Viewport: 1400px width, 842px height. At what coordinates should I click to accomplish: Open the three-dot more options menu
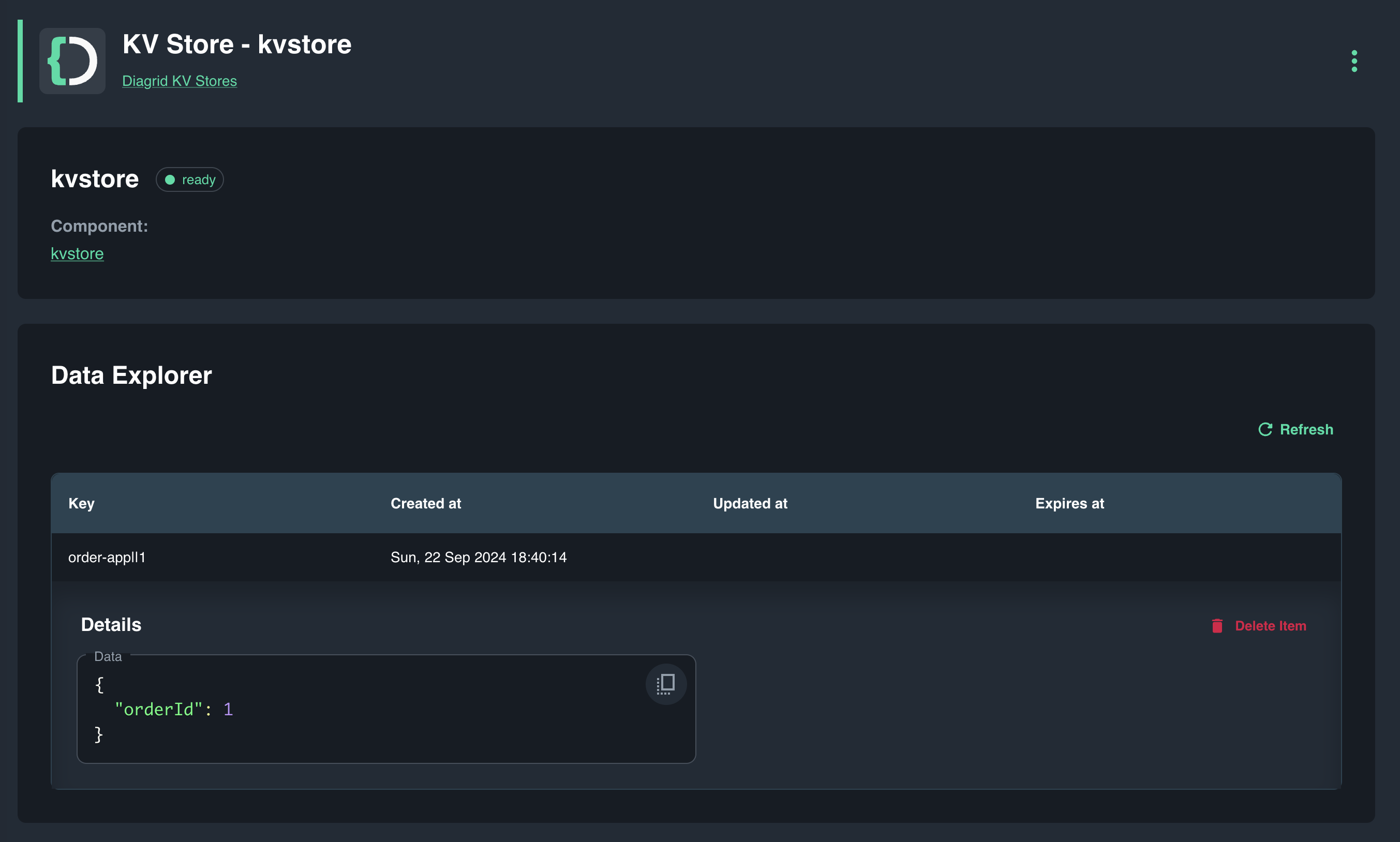(x=1354, y=61)
